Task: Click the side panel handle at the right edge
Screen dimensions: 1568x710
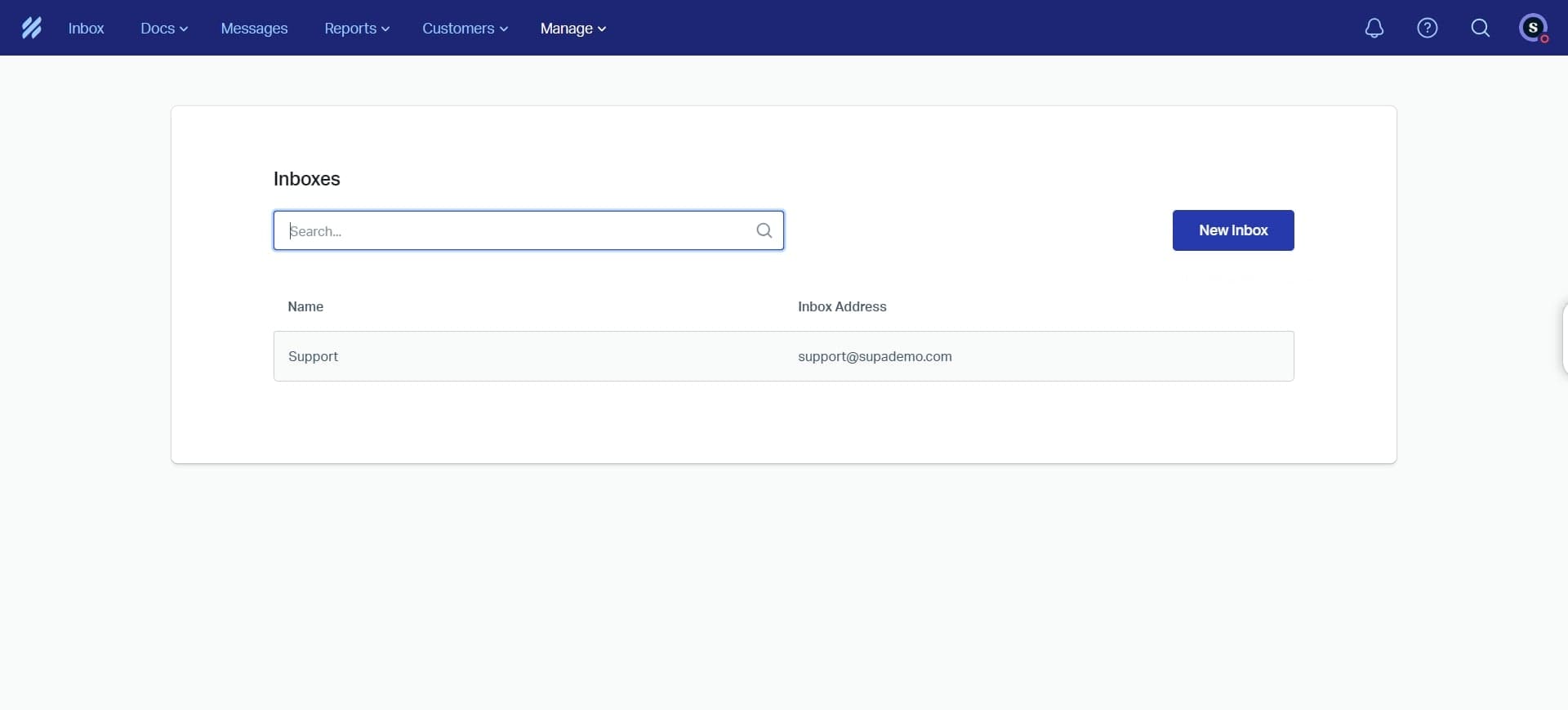Action: (1563, 338)
